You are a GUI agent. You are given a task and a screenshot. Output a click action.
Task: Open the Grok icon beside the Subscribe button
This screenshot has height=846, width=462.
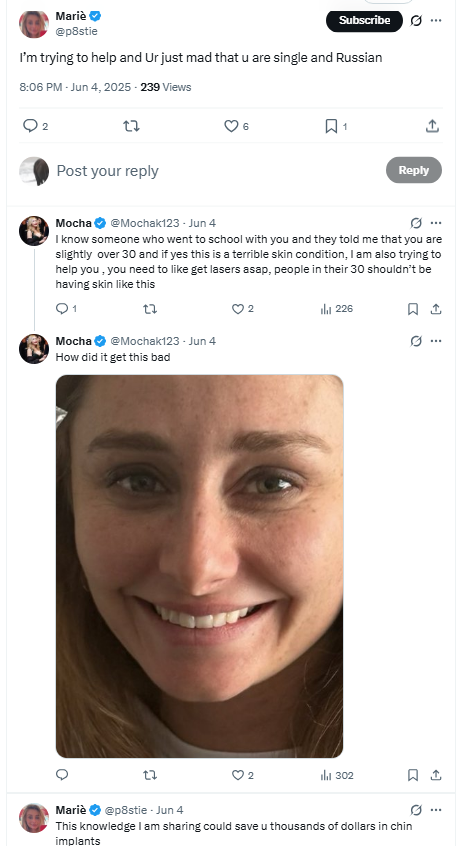[416, 21]
